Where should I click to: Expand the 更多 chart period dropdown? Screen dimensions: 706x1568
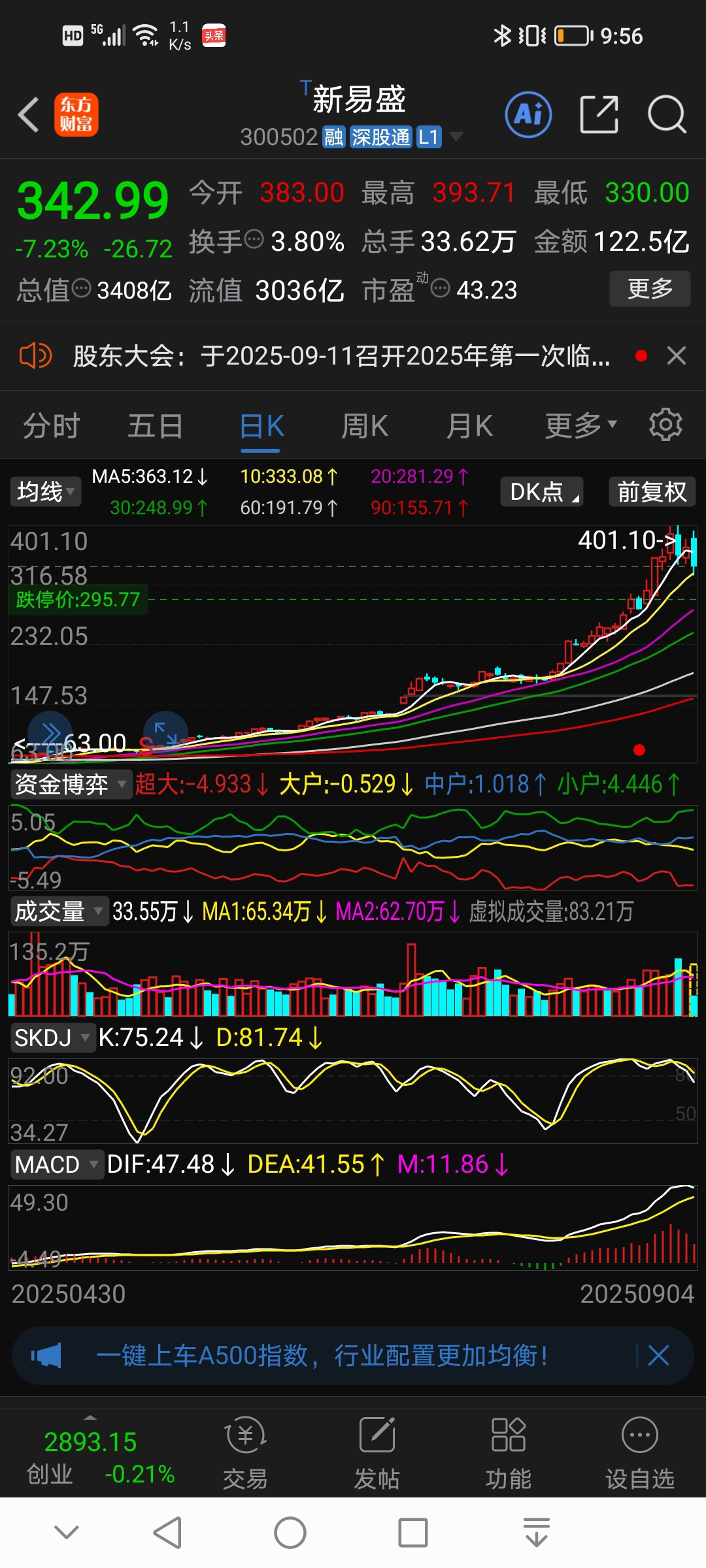click(x=581, y=426)
